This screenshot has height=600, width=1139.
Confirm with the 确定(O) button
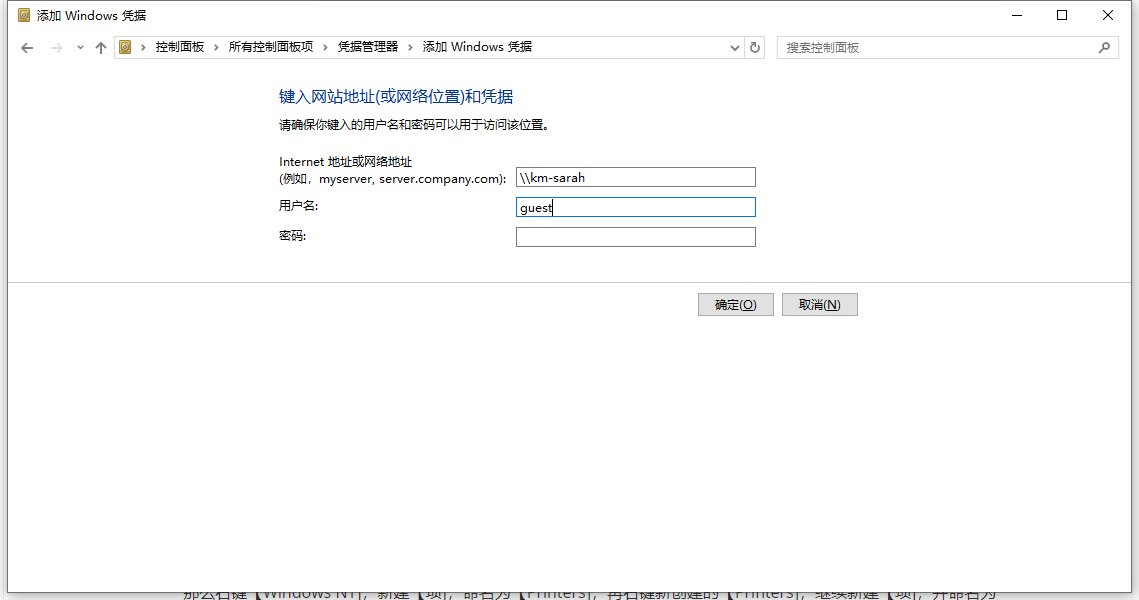pos(735,304)
